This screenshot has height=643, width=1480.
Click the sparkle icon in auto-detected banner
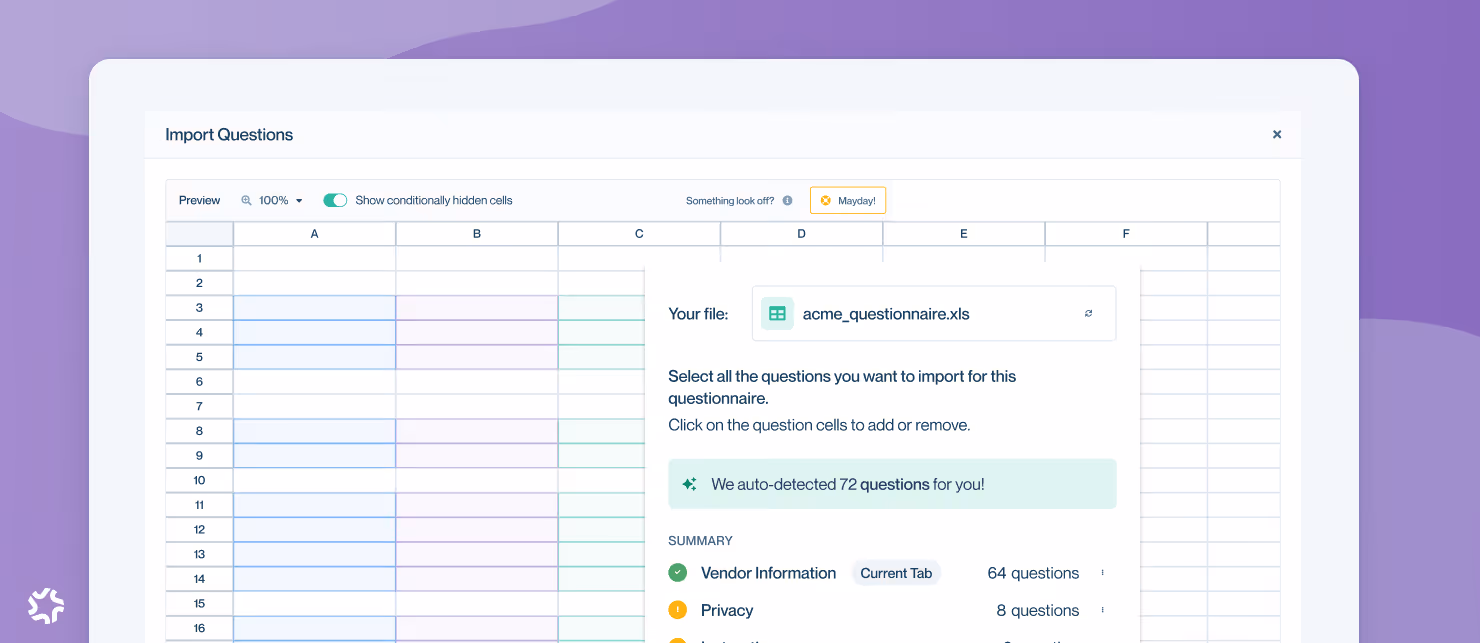(x=689, y=484)
